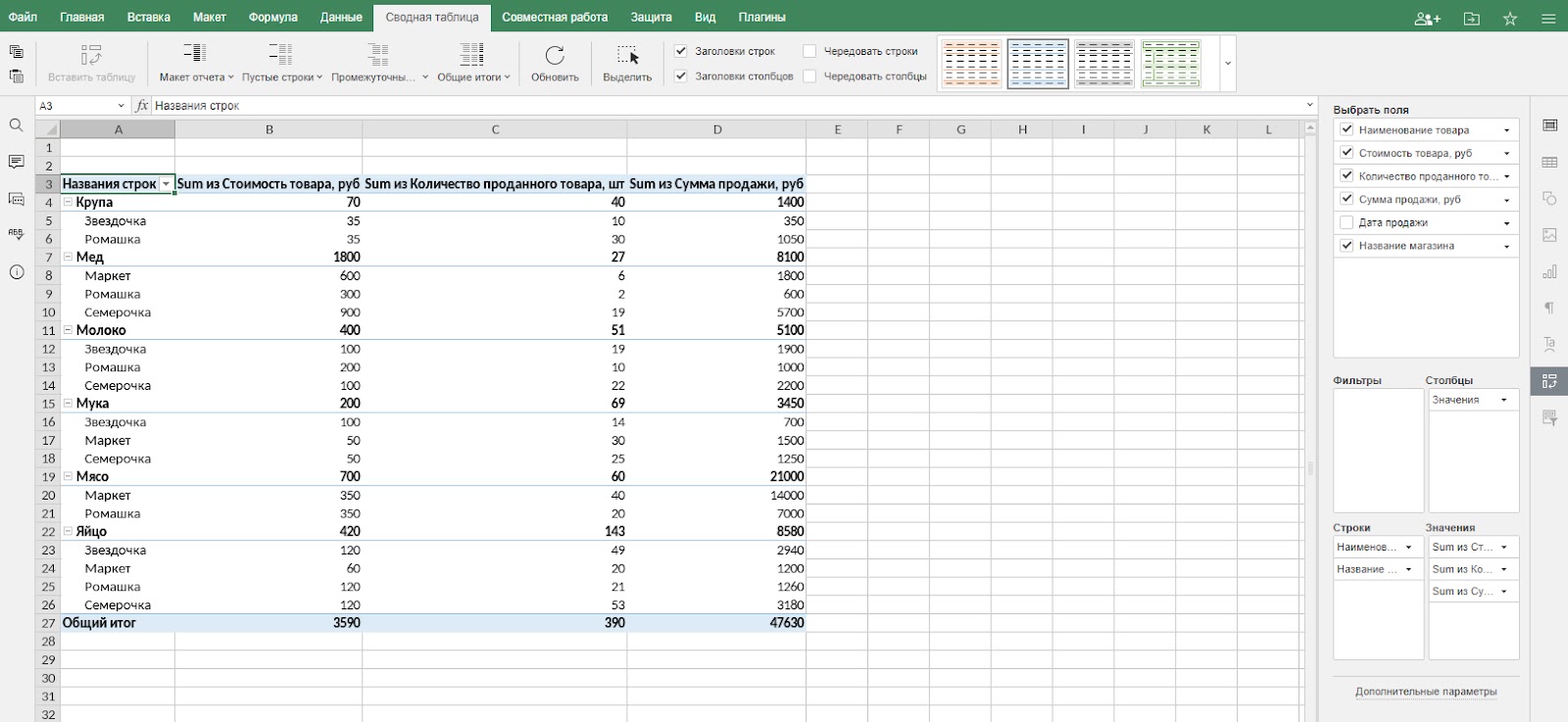Image resolution: width=1568 pixels, height=722 pixels.
Task: Check the Дата продажи field
Action: pyautogui.click(x=1347, y=222)
